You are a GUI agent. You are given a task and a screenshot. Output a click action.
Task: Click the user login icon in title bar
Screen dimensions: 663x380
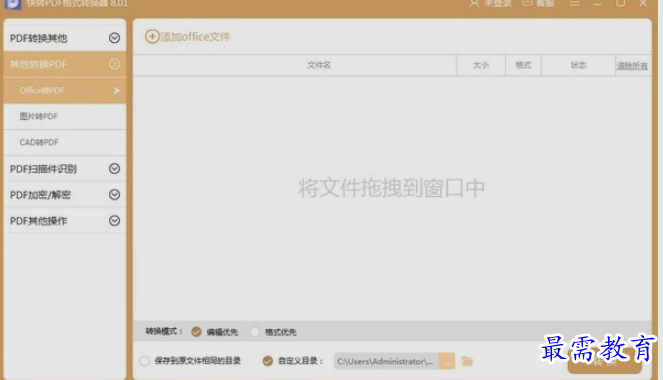pos(474,3)
